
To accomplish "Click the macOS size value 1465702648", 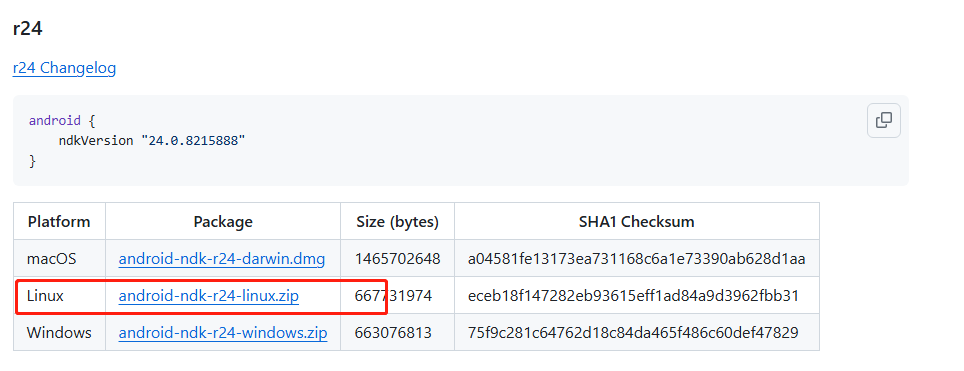I will 398,259.
